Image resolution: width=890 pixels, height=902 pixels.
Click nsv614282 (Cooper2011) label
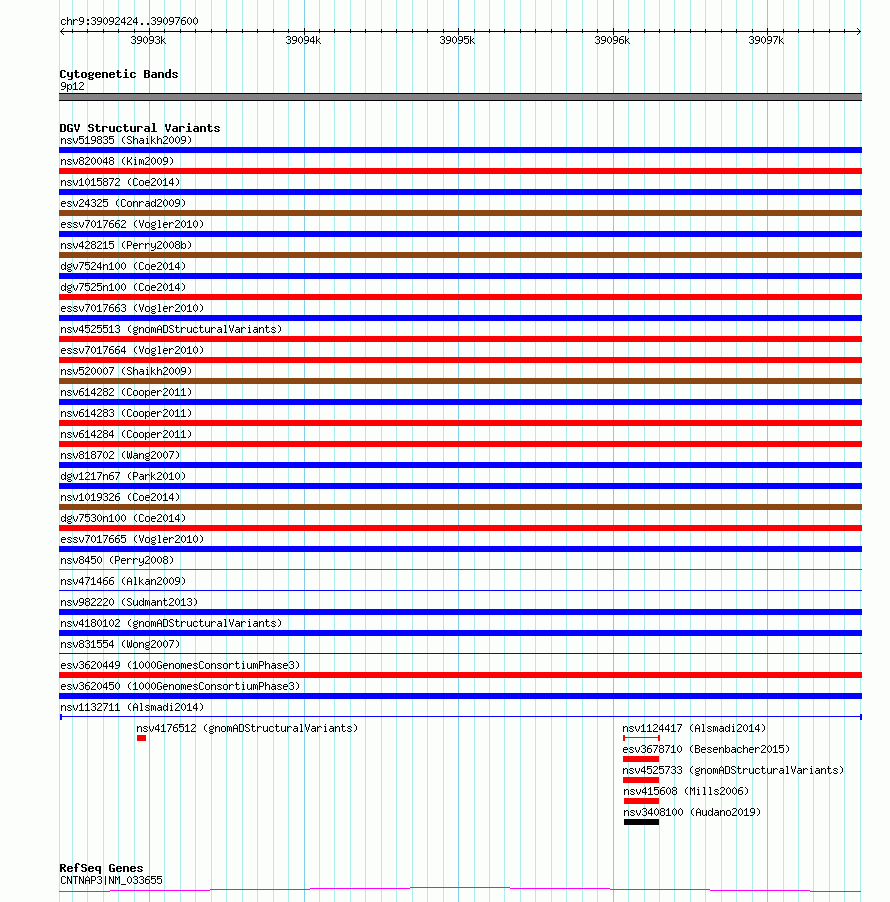click(126, 392)
